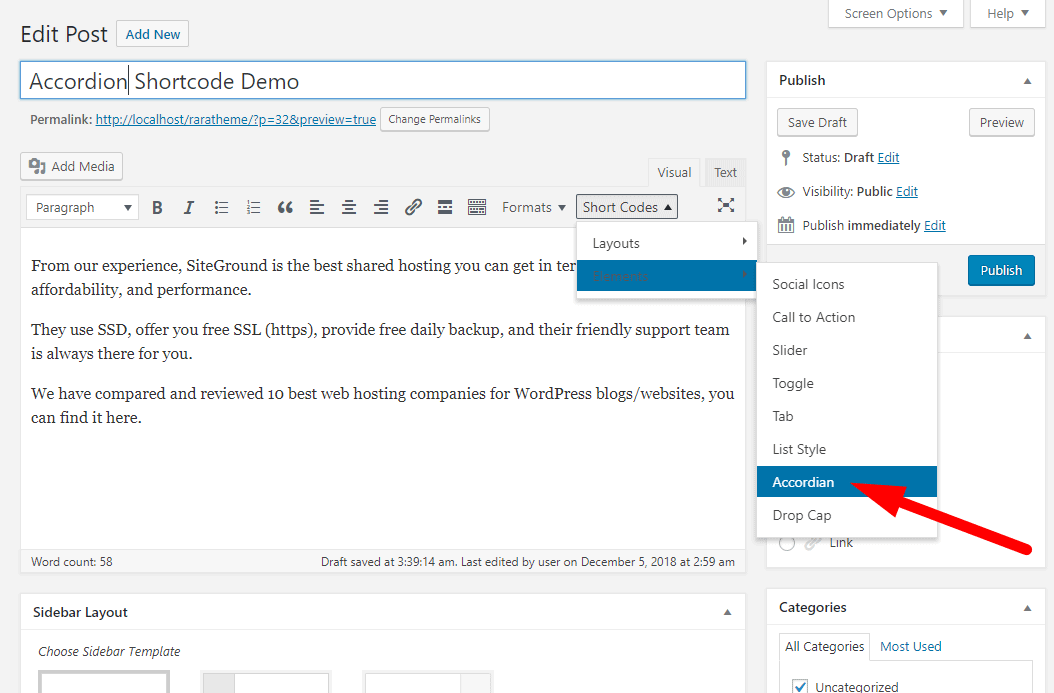1054x693 pixels.
Task: Open Screen Options panel
Action: point(895,13)
